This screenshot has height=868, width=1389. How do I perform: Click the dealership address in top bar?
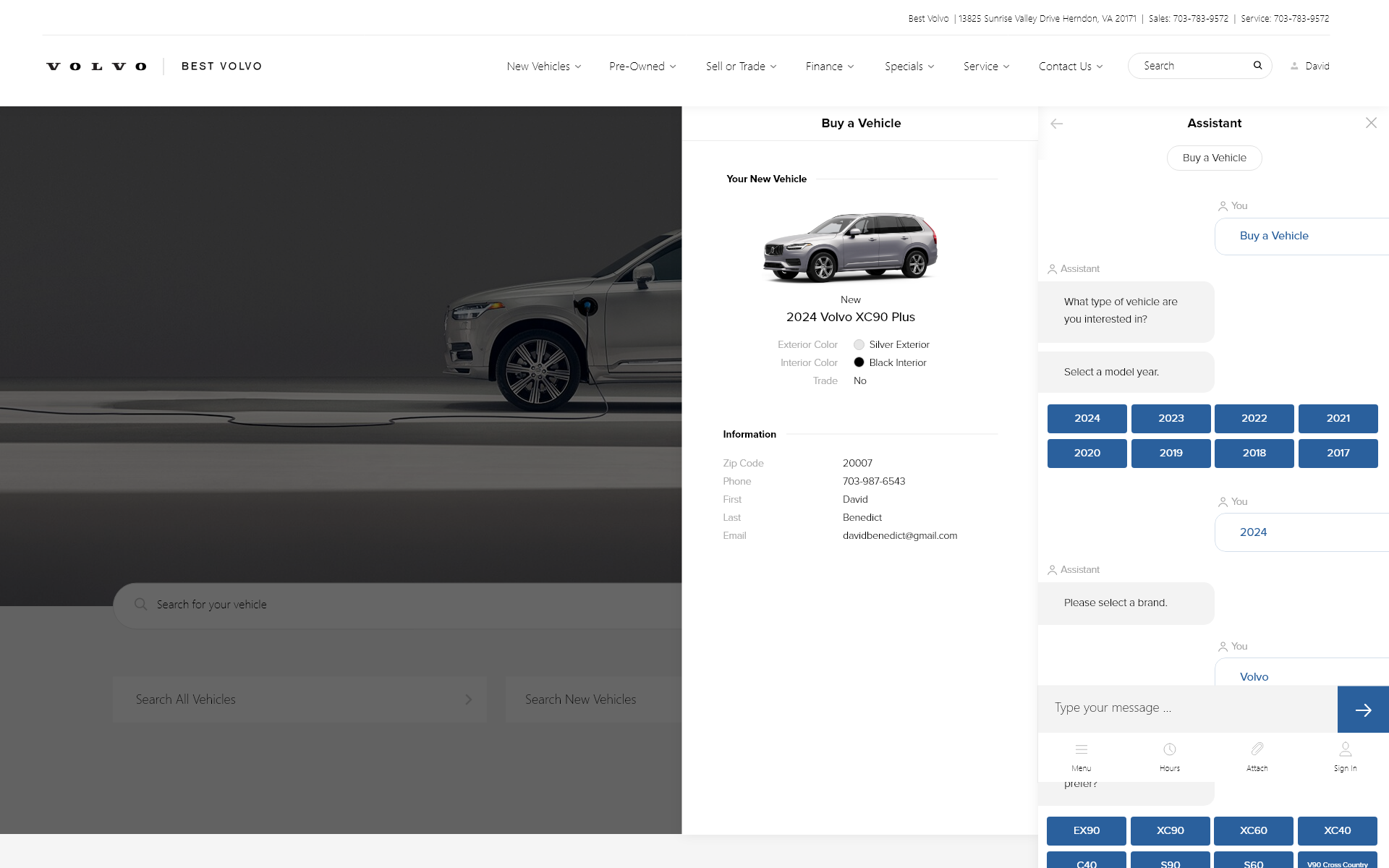(x=1048, y=19)
